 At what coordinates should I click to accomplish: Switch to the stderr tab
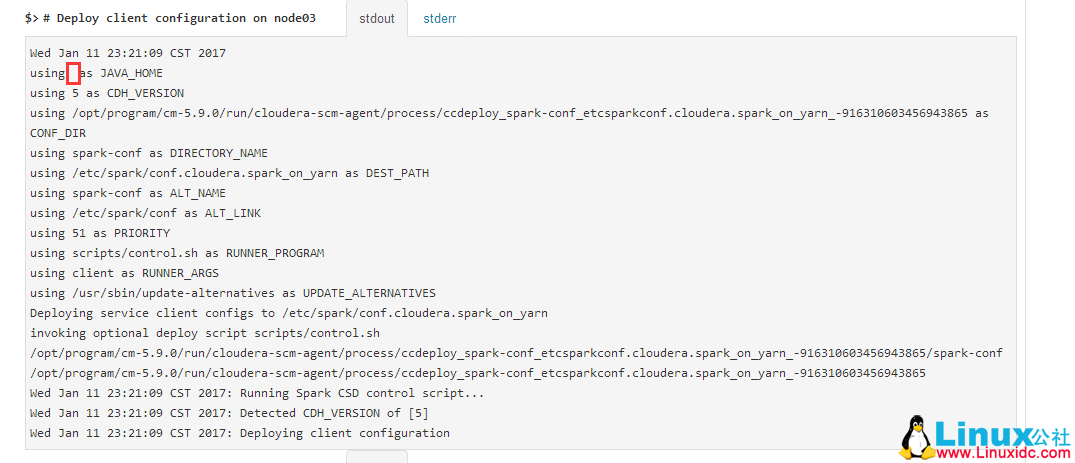[x=439, y=18]
